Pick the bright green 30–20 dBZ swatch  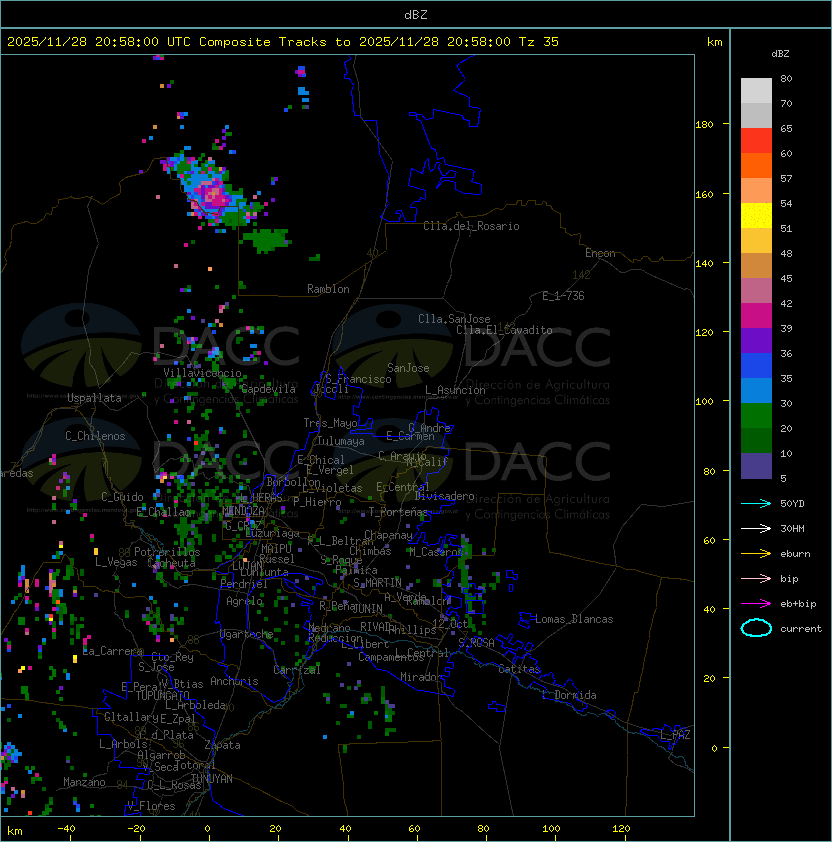(756, 415)
